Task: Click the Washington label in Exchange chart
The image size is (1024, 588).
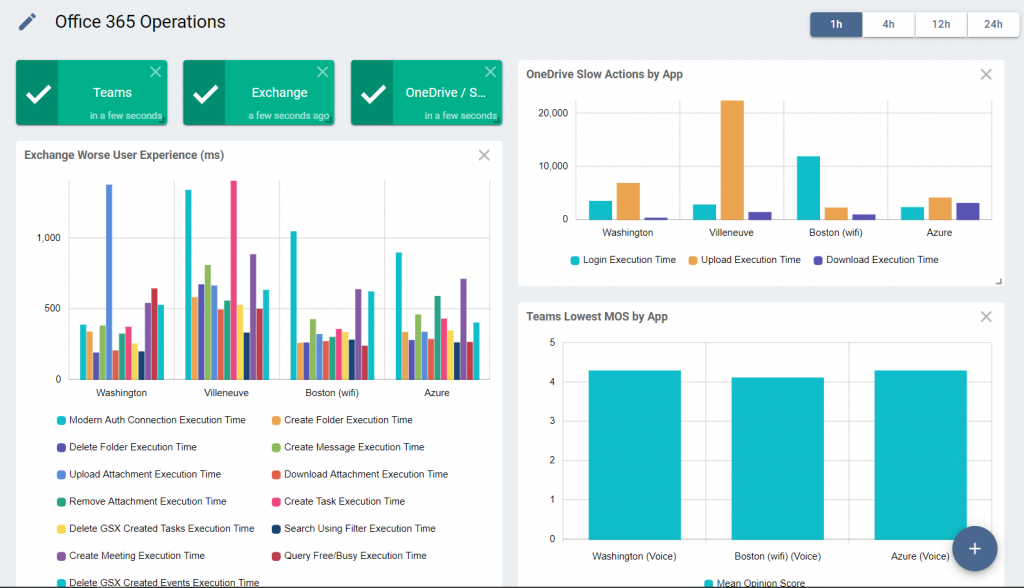Action: 121,393
